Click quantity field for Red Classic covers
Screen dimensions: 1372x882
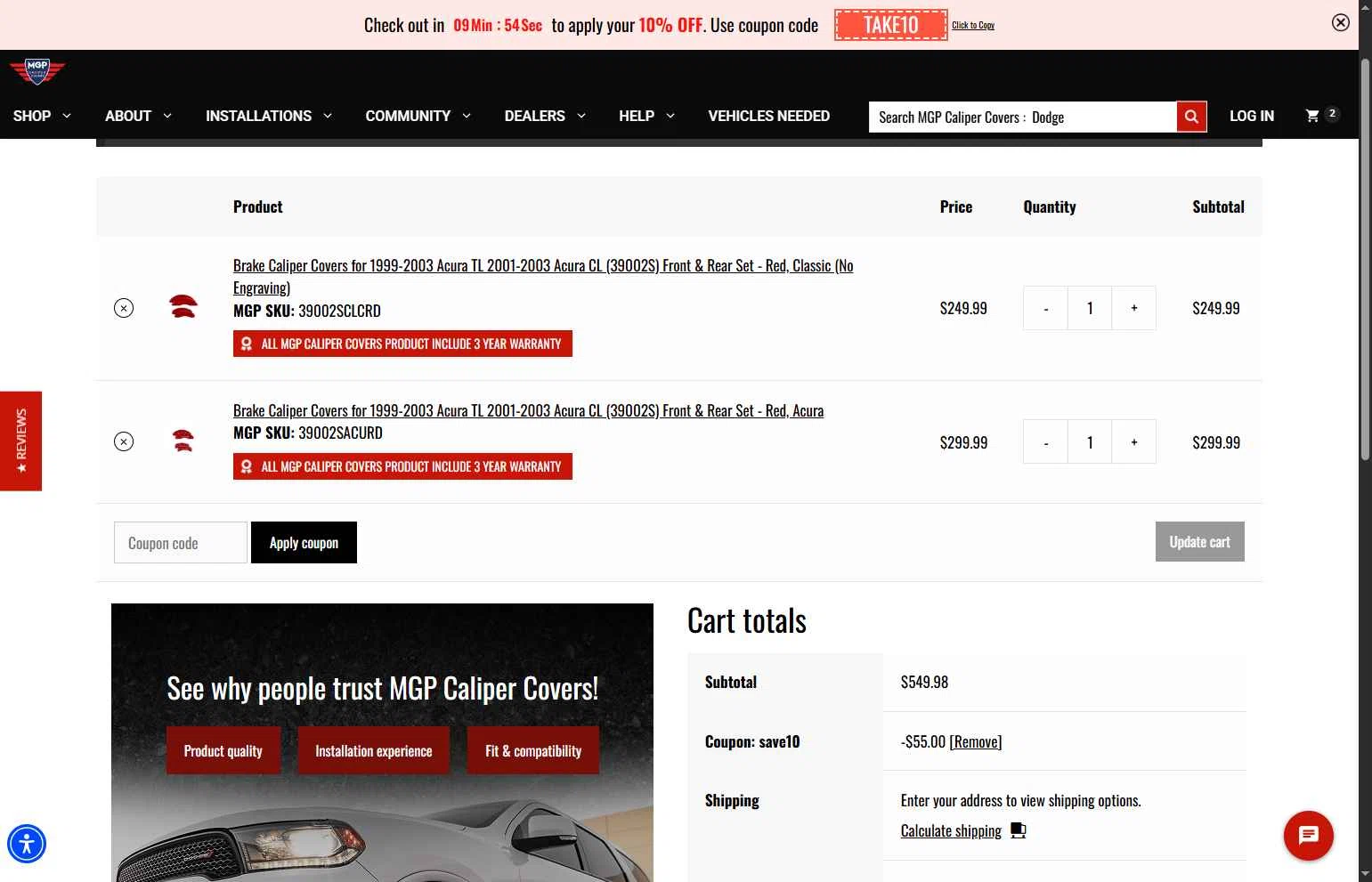click(x=1090, y=308)
